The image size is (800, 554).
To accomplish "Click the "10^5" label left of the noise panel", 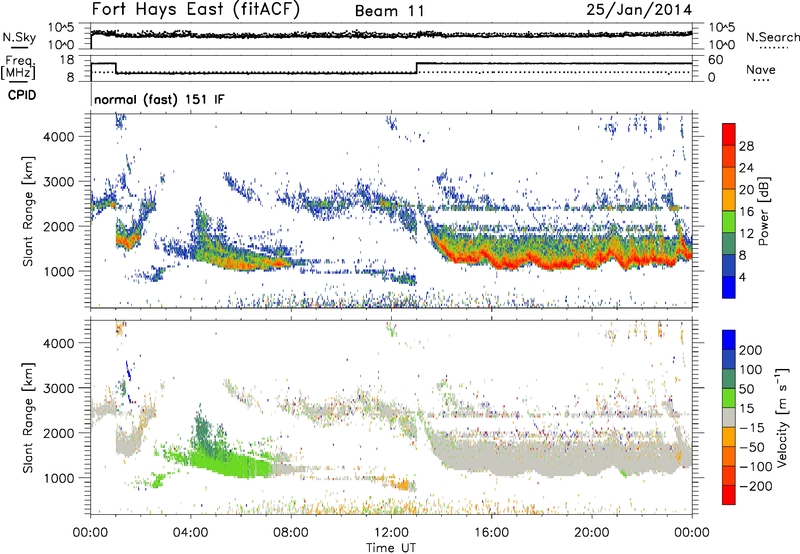I will click(x=61, y=28).
